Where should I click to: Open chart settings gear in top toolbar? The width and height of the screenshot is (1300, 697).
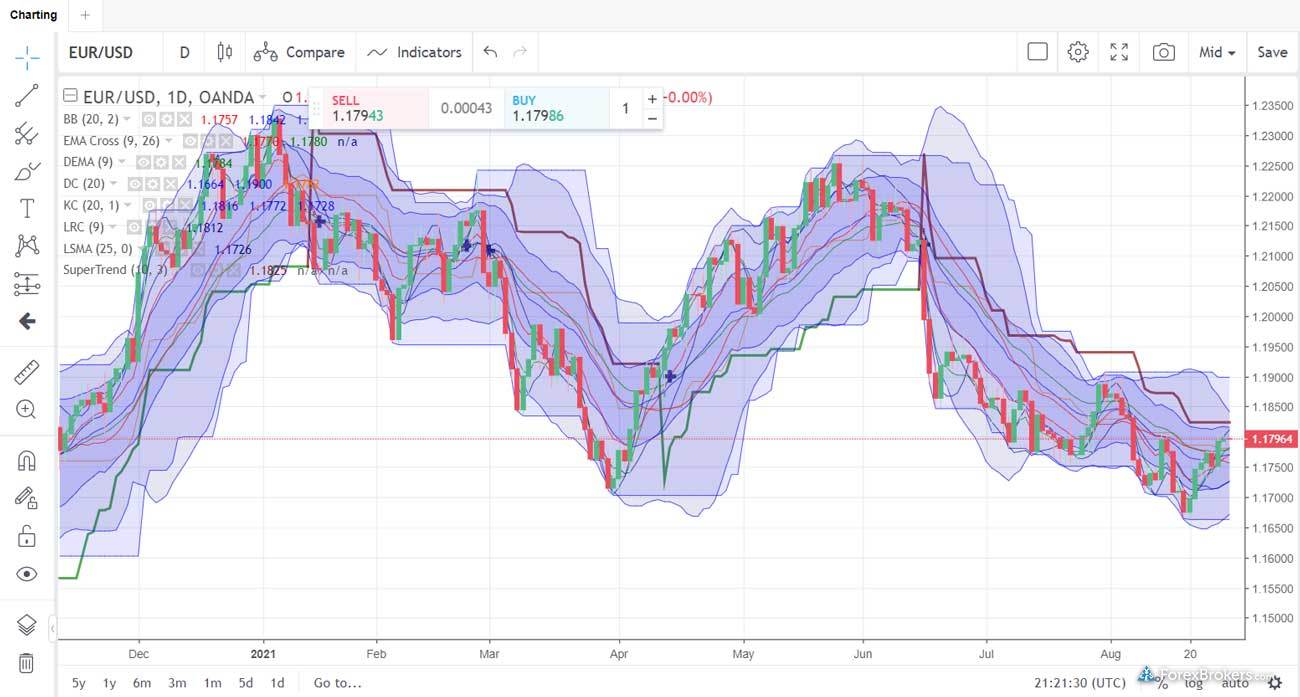point(1077,53)
